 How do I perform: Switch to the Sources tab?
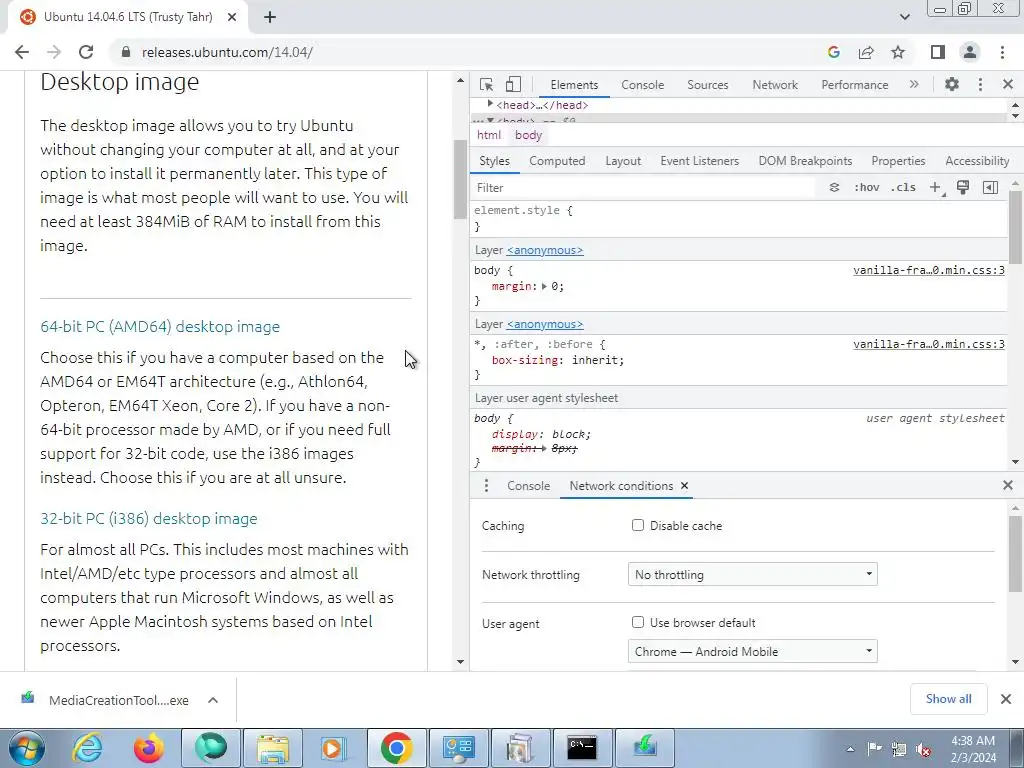click(x=707, y=85)
